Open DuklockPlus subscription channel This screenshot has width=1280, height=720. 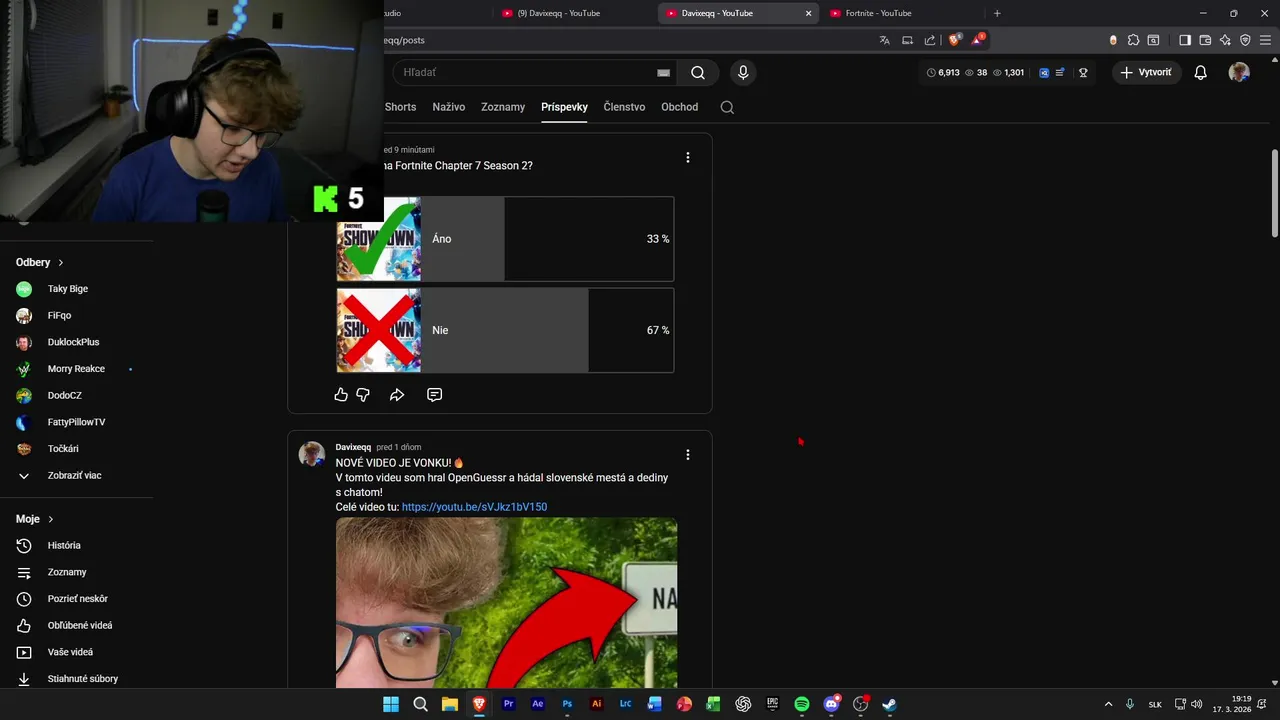click(x=75, y=342)
